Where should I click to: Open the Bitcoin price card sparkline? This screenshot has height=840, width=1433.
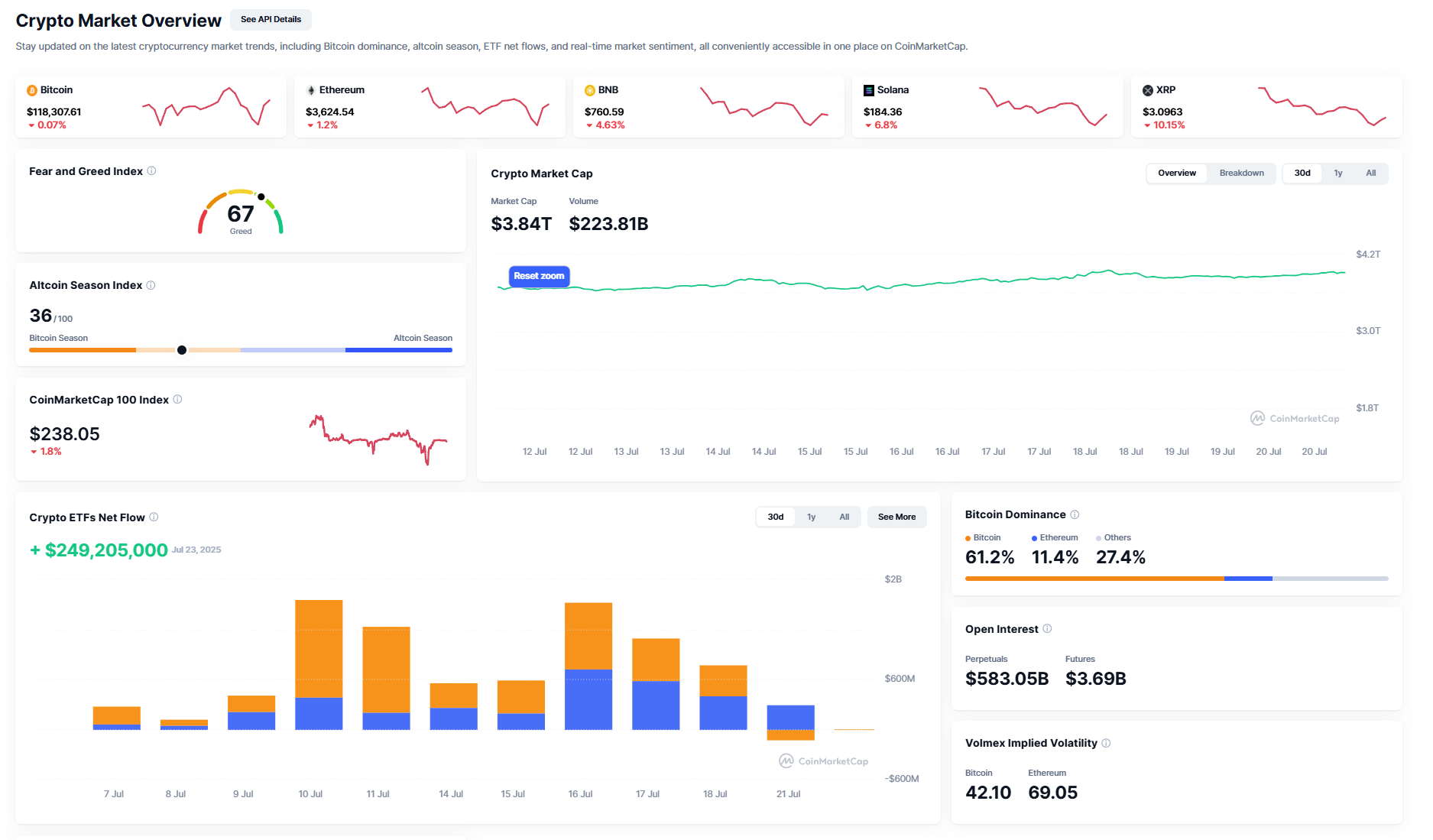point(206,106)
